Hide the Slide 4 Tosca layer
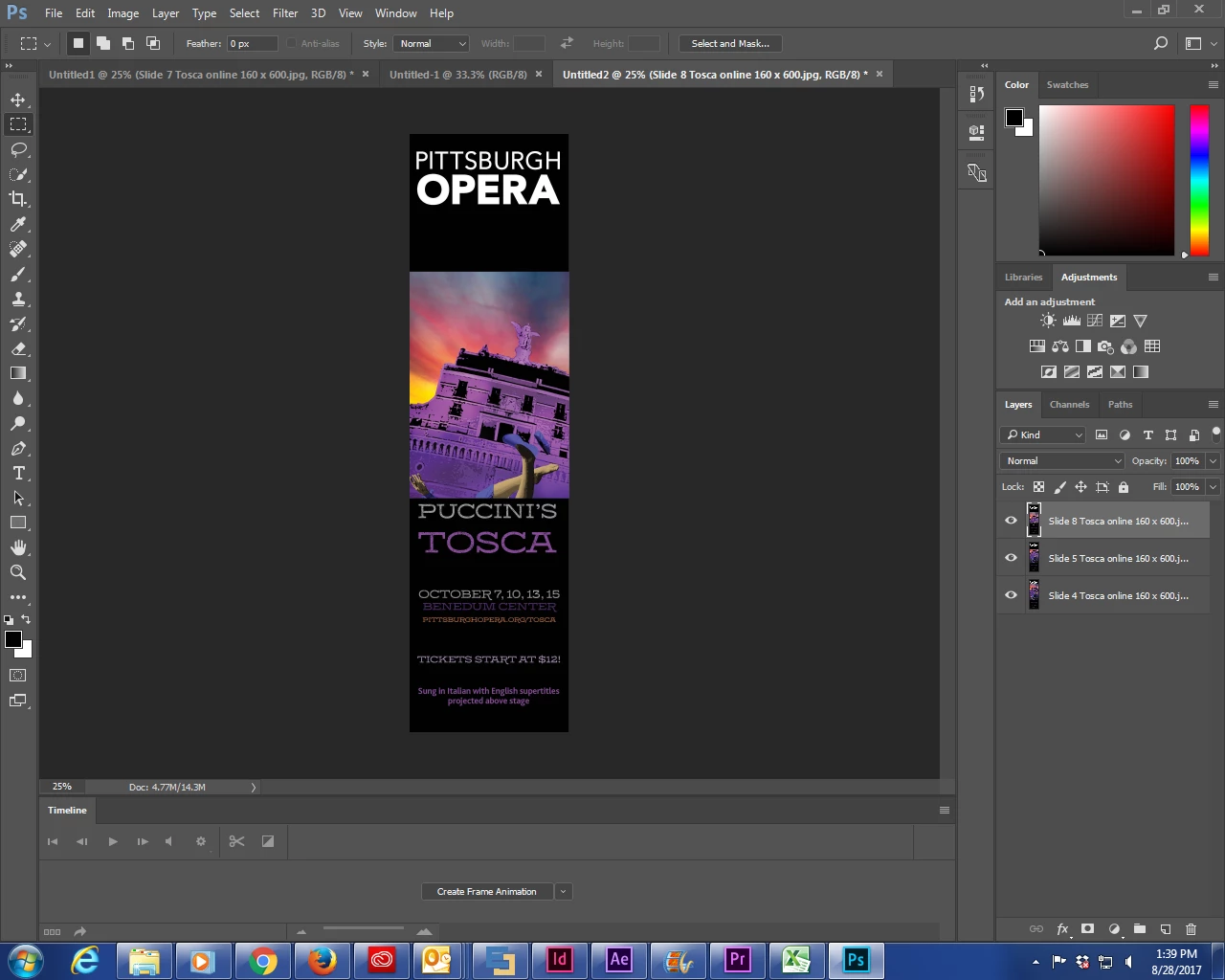This screenshot has height=980, width=1225. pos(1011,595)
